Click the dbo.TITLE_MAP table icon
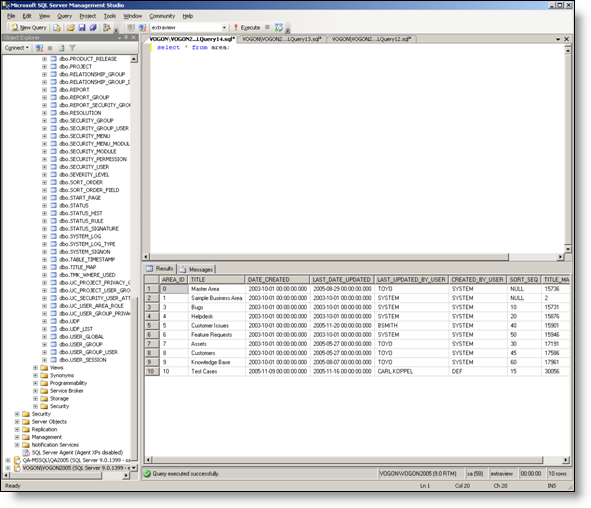The width and height of the screenshot is (591, 508). 53,267
